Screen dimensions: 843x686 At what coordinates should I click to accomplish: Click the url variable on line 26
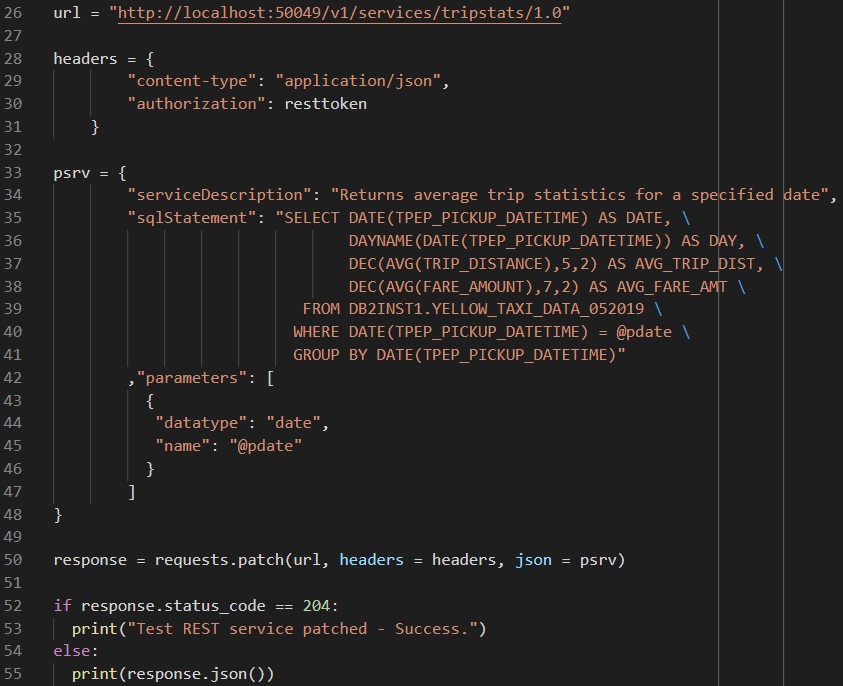point(67,12)
